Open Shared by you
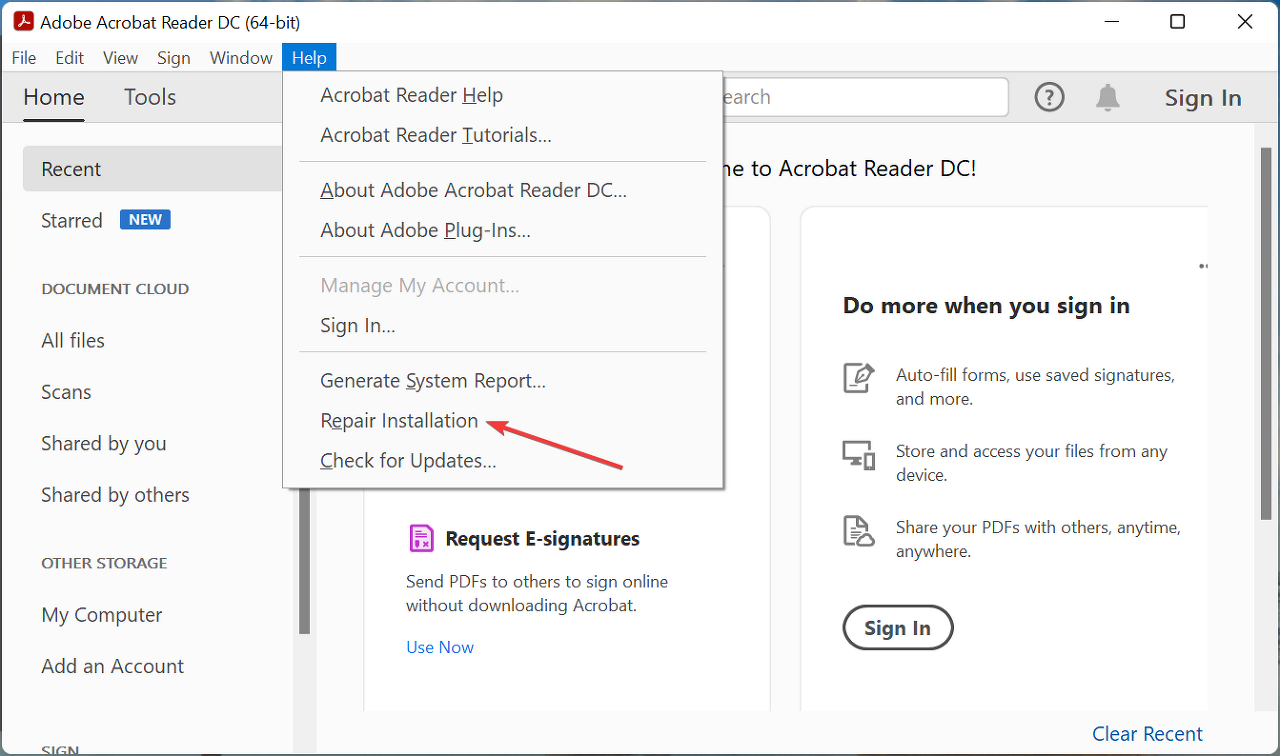1280x756 pixels. coord(104,443)
